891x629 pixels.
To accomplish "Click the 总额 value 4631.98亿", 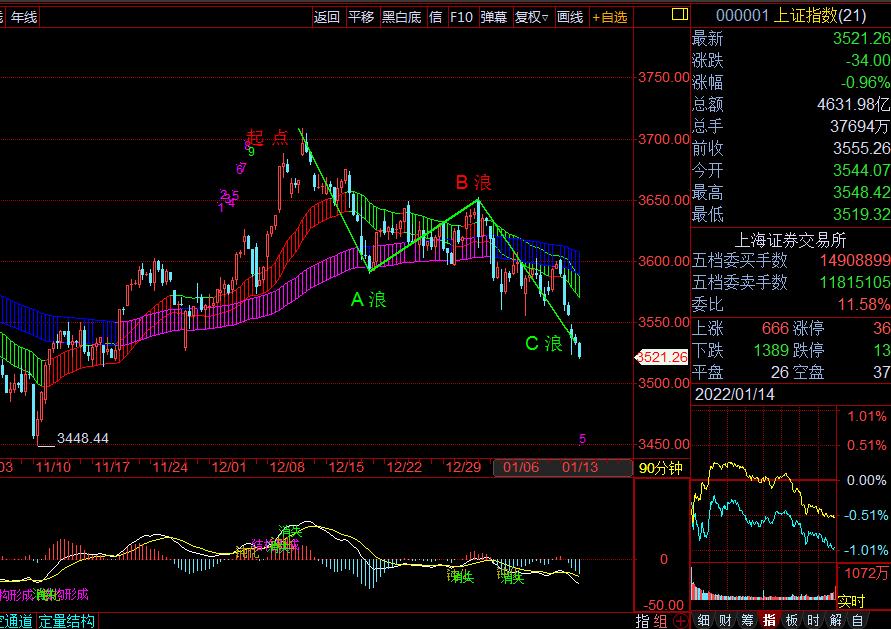I will coord(853,104).
